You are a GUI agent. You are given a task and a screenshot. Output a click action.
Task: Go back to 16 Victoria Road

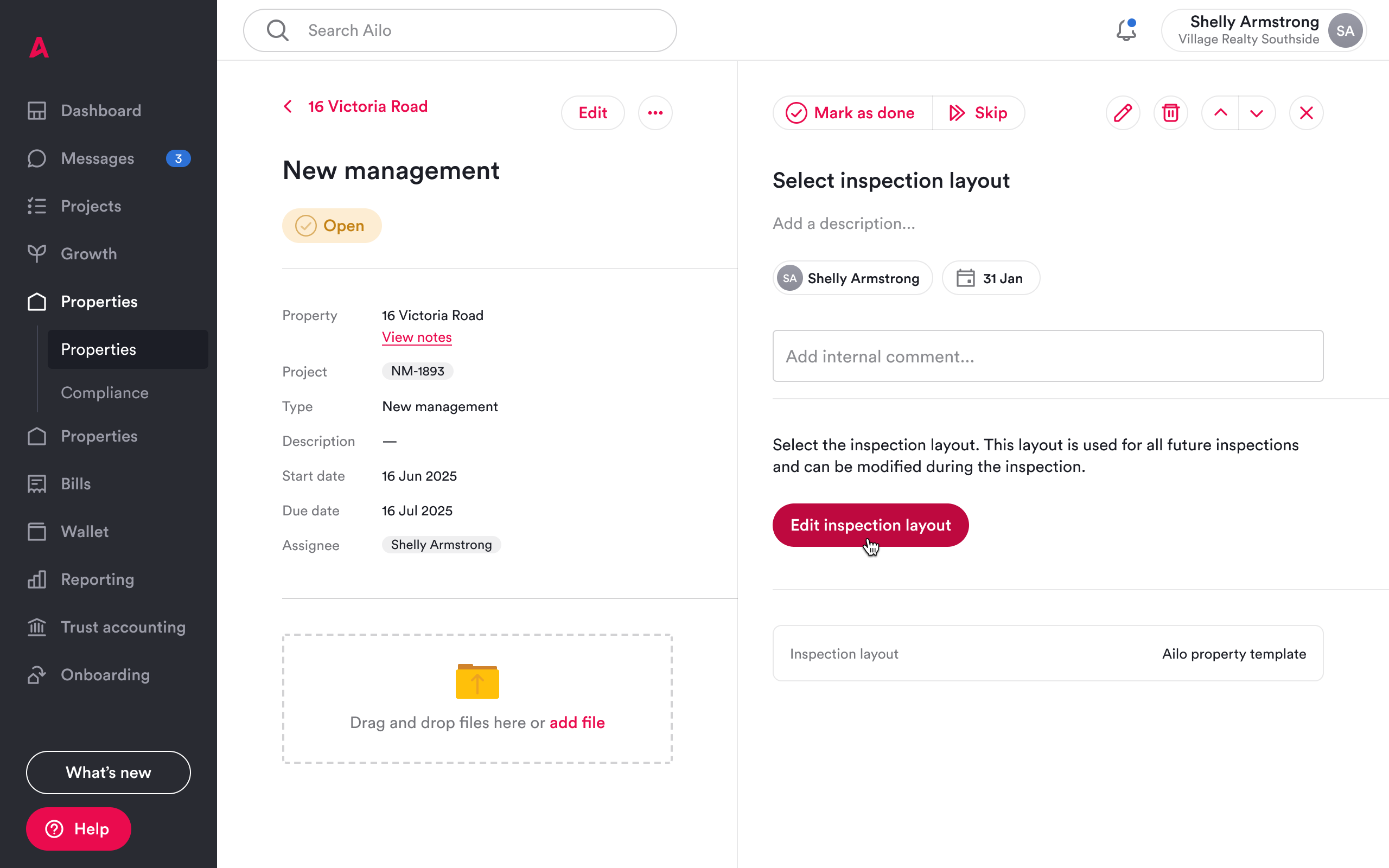(356, 107)
